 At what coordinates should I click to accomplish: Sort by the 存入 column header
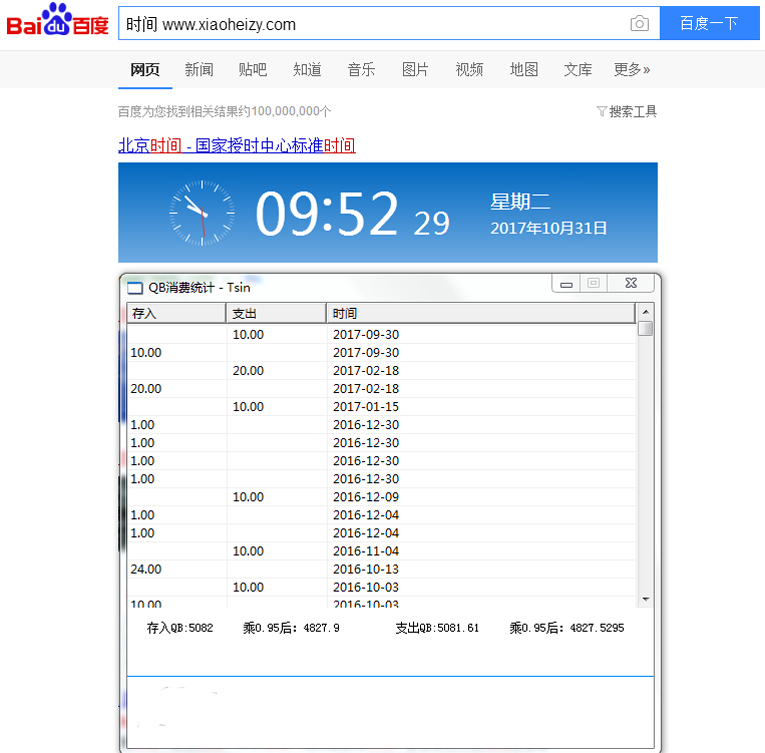coord(176,314)
